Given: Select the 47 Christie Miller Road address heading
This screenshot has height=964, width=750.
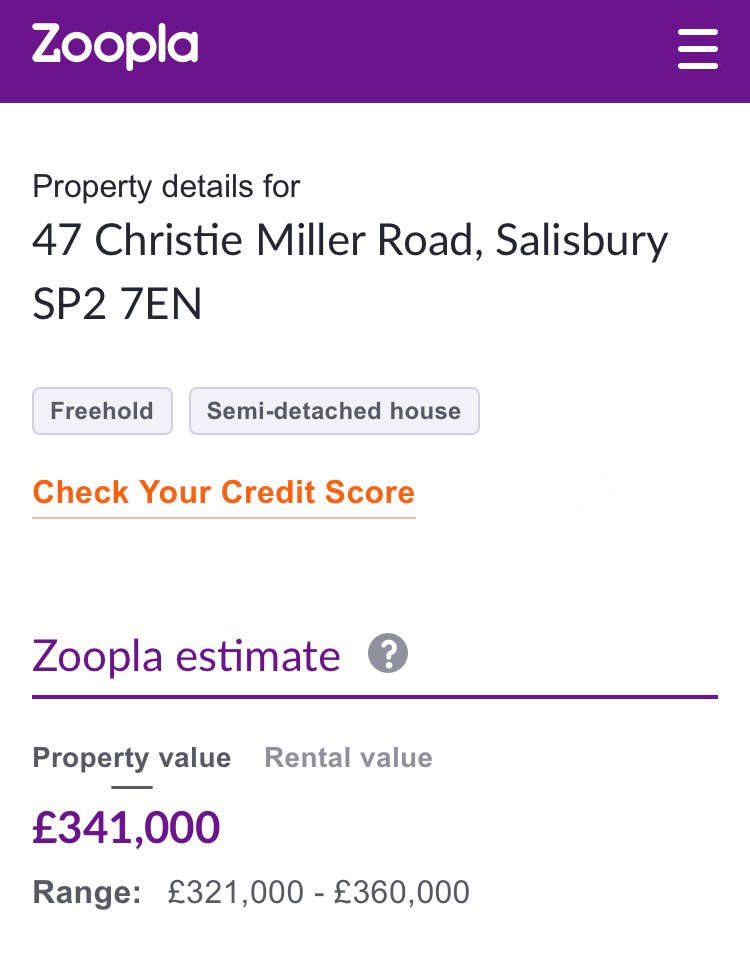Looking at the screenshot, I should coord(350,240).
